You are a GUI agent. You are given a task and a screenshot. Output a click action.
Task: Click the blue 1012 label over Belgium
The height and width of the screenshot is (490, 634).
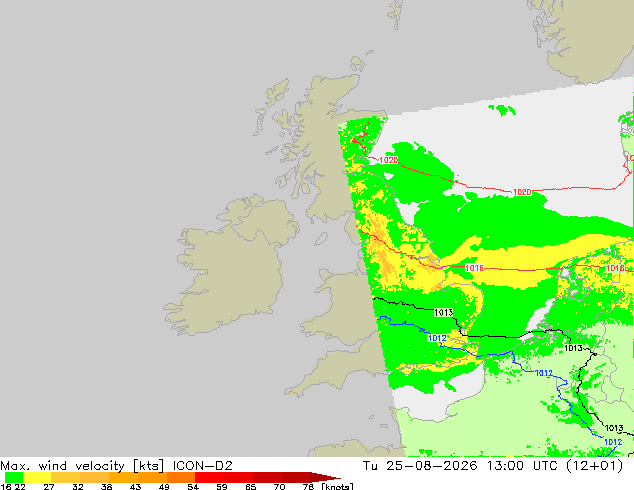click(x=543, y=373)
